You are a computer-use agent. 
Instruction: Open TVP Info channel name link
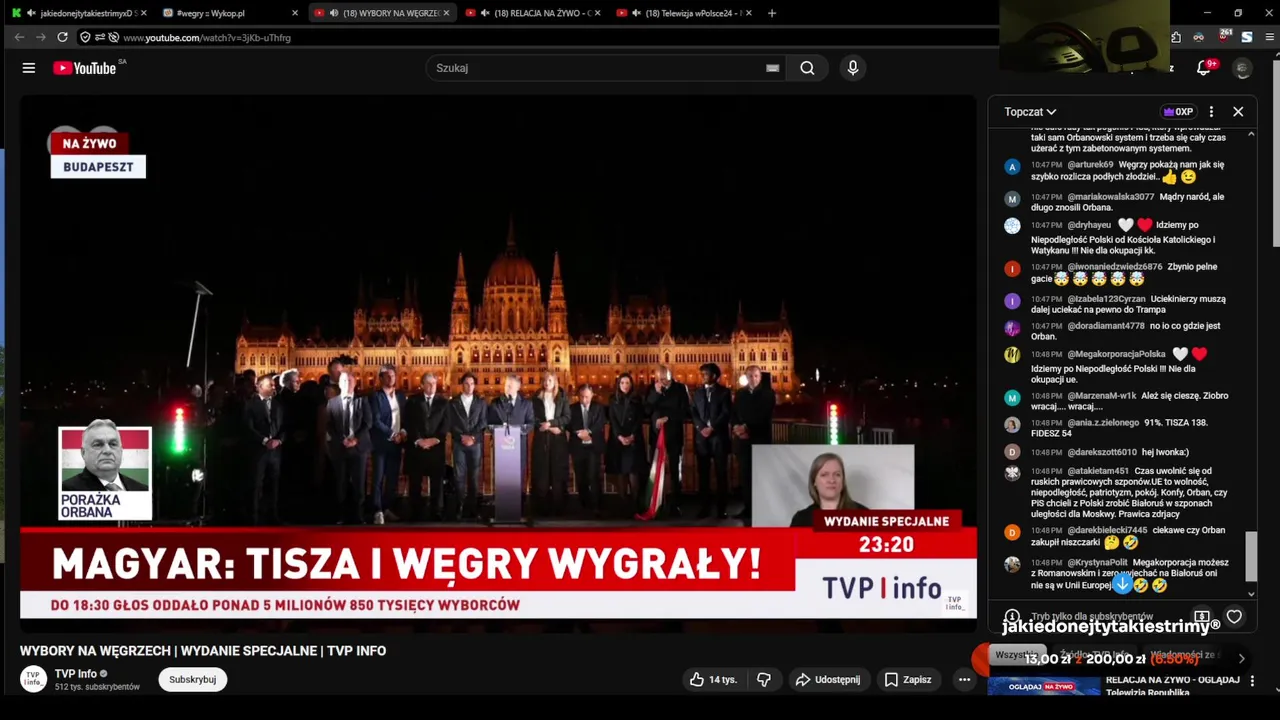click(76, 674)
